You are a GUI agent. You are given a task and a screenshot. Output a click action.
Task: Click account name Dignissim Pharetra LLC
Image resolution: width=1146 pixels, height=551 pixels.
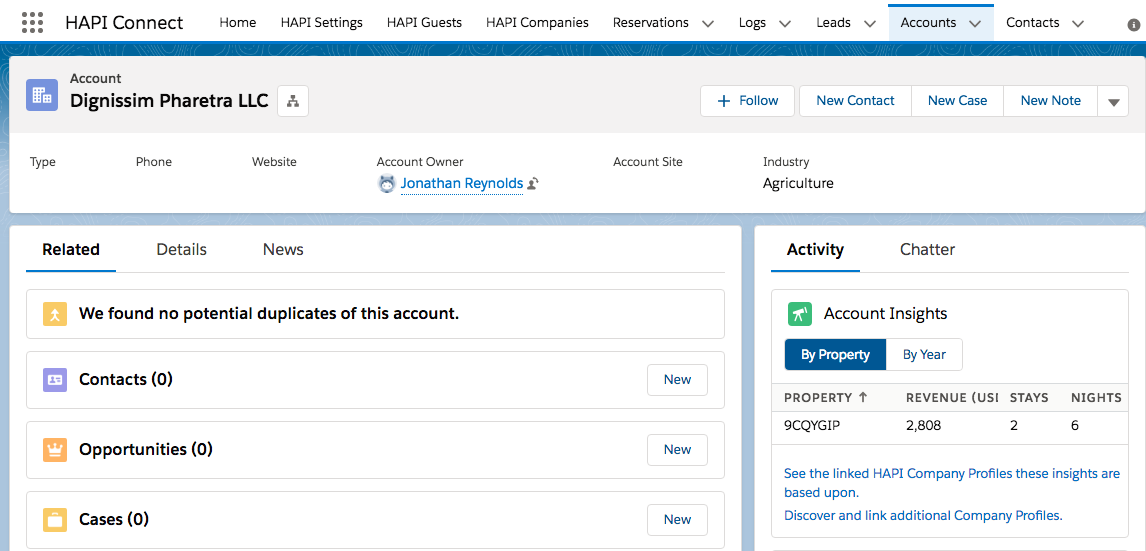click(x=170, y=101)
